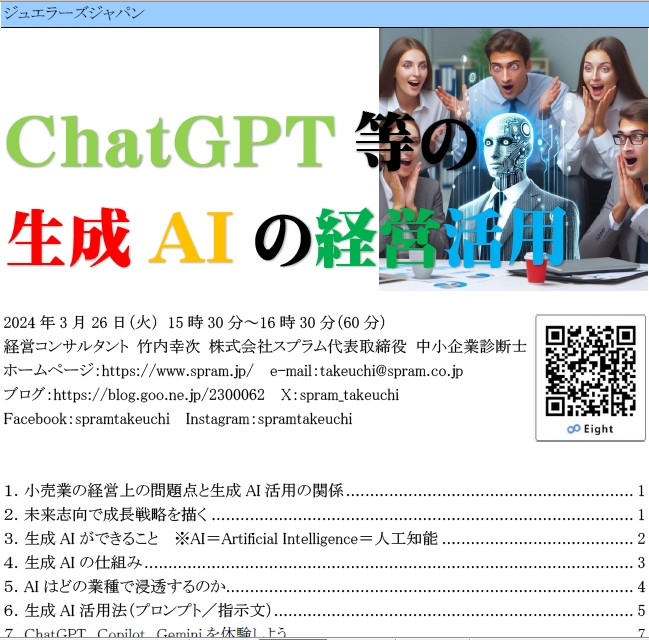Click the takeuchi@spram.co.jp email address

tap(391, 371)
